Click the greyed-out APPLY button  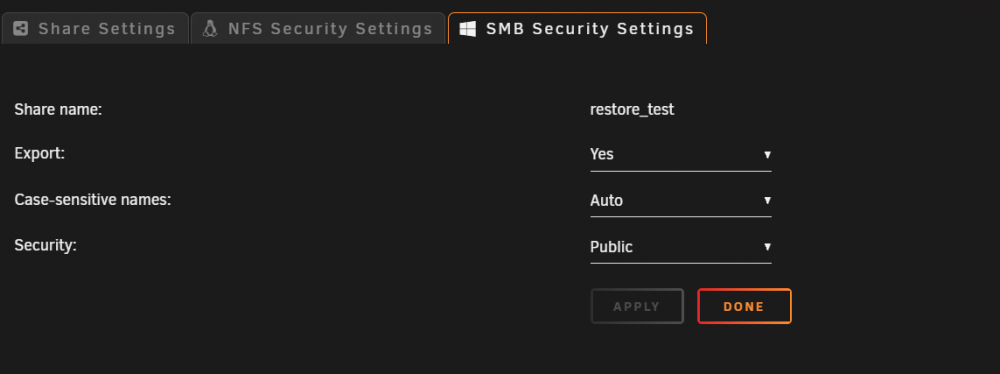pos(636,306)
